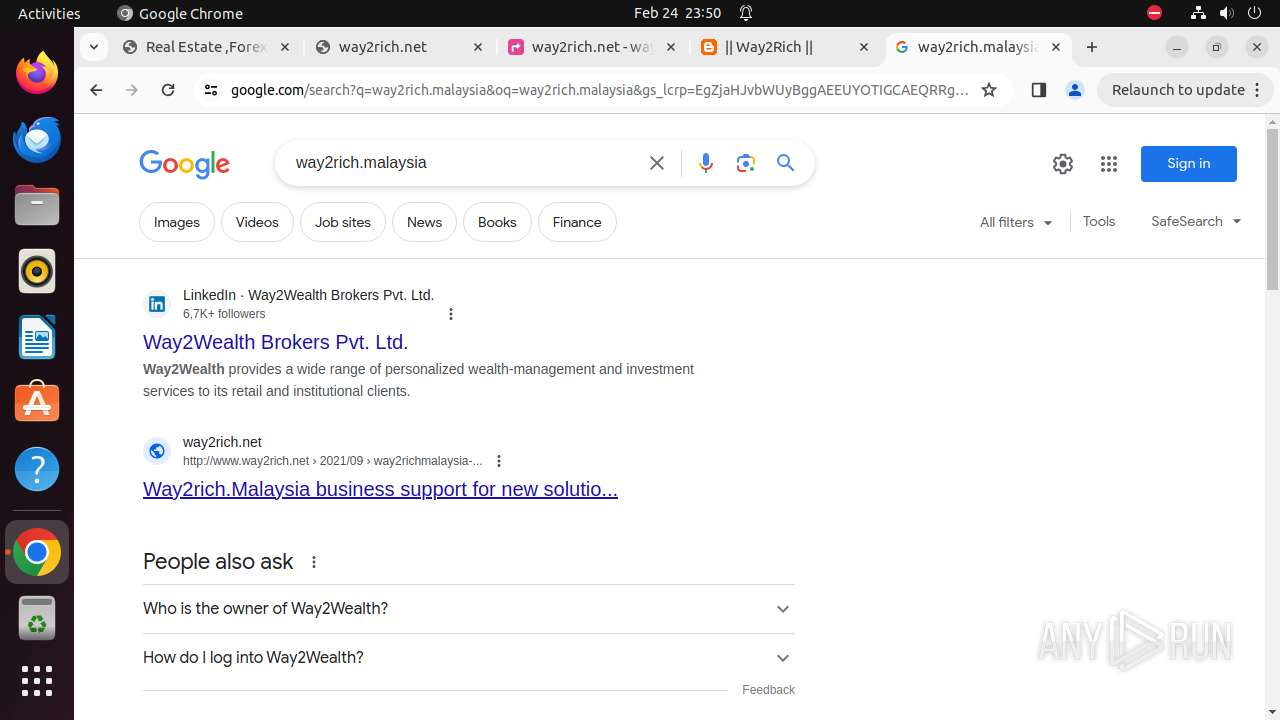
Task: Expand 'Who is the owner of Way2Wealth?'
Action: 468,609
